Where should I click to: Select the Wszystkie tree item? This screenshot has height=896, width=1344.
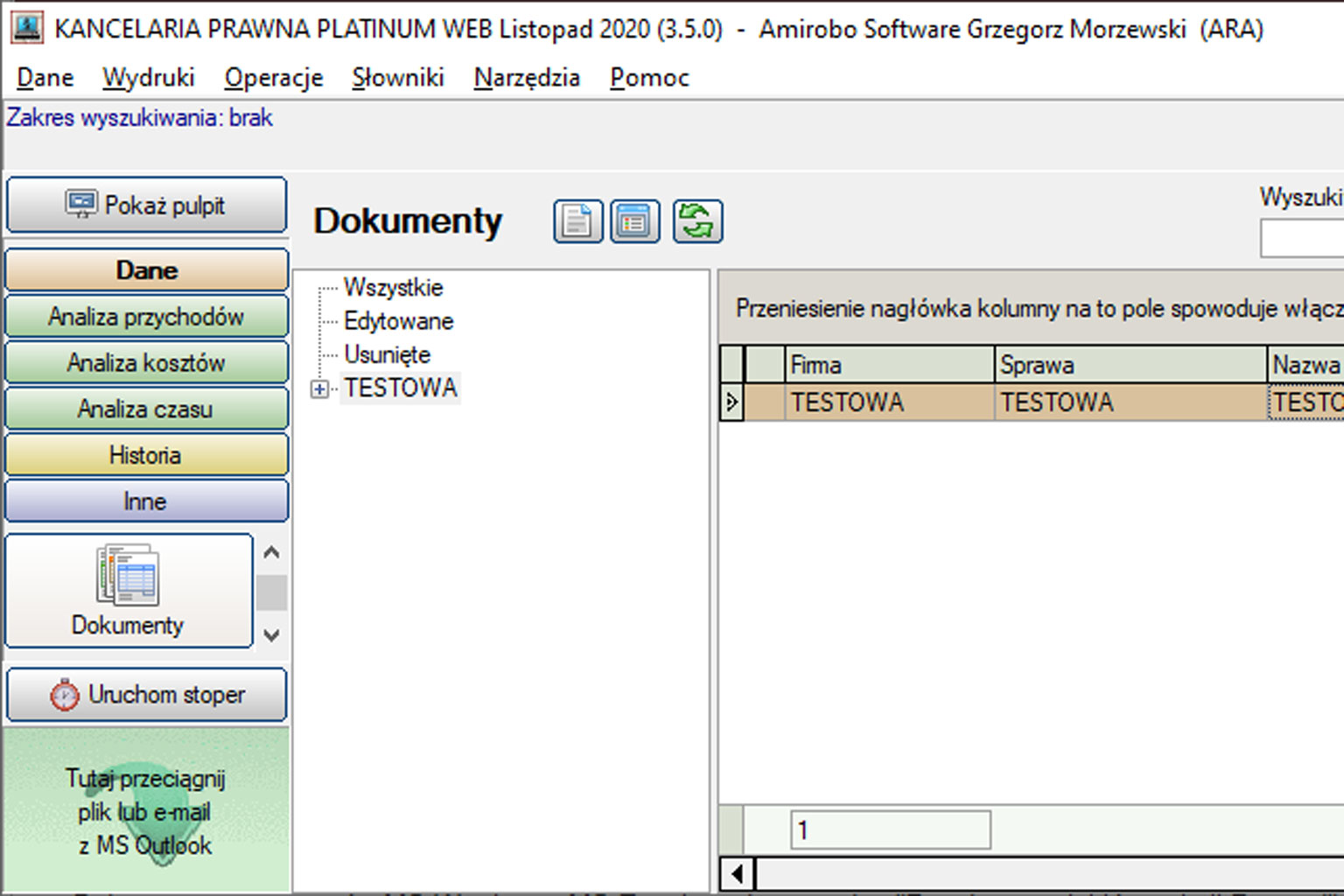pos(393,287)
